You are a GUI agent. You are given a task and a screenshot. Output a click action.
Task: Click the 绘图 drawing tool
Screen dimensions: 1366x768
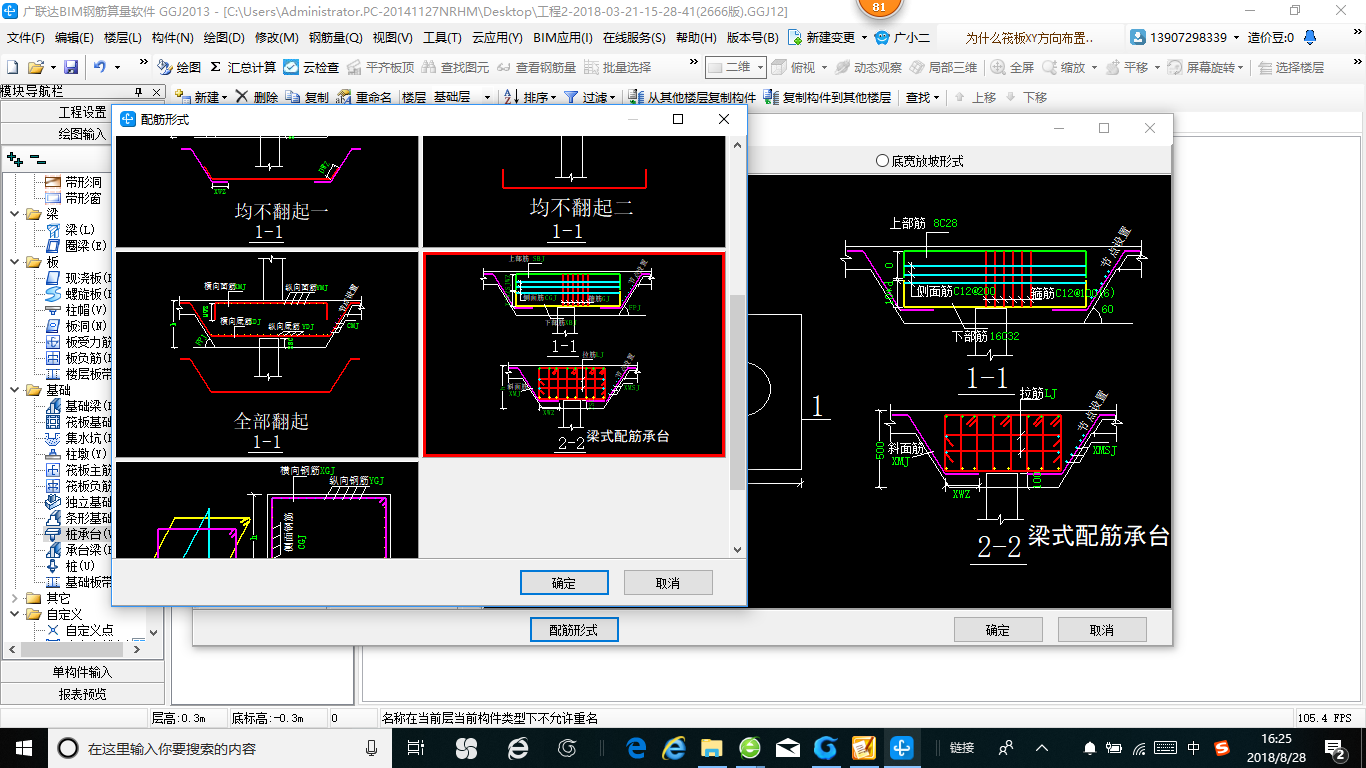(180, 67)
